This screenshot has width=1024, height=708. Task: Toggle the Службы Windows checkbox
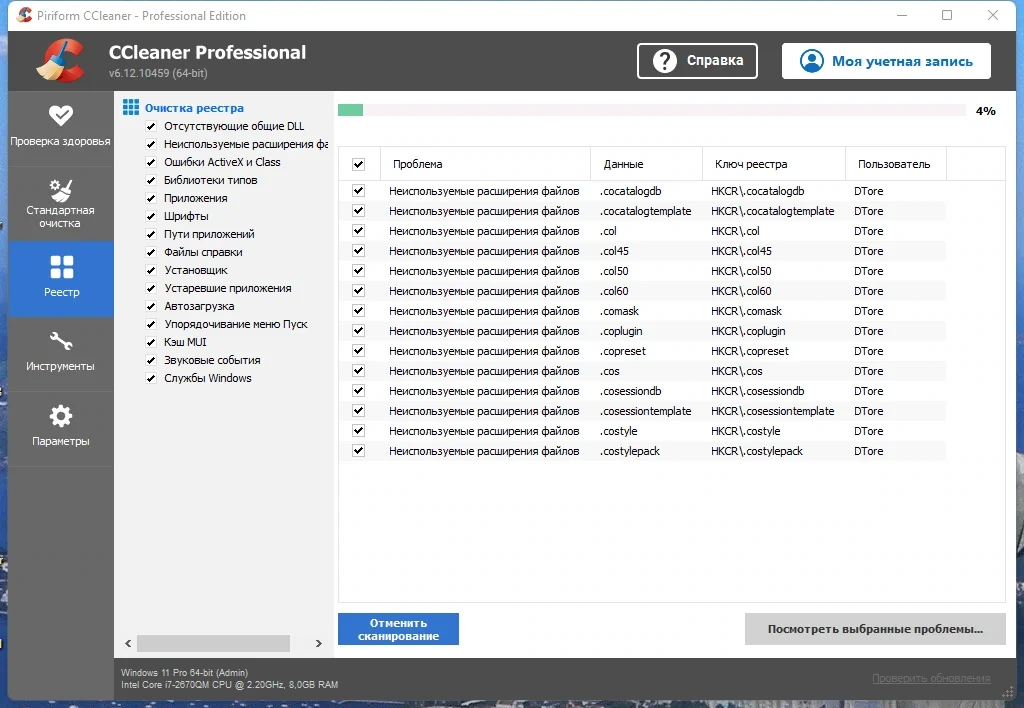point(151,378)
